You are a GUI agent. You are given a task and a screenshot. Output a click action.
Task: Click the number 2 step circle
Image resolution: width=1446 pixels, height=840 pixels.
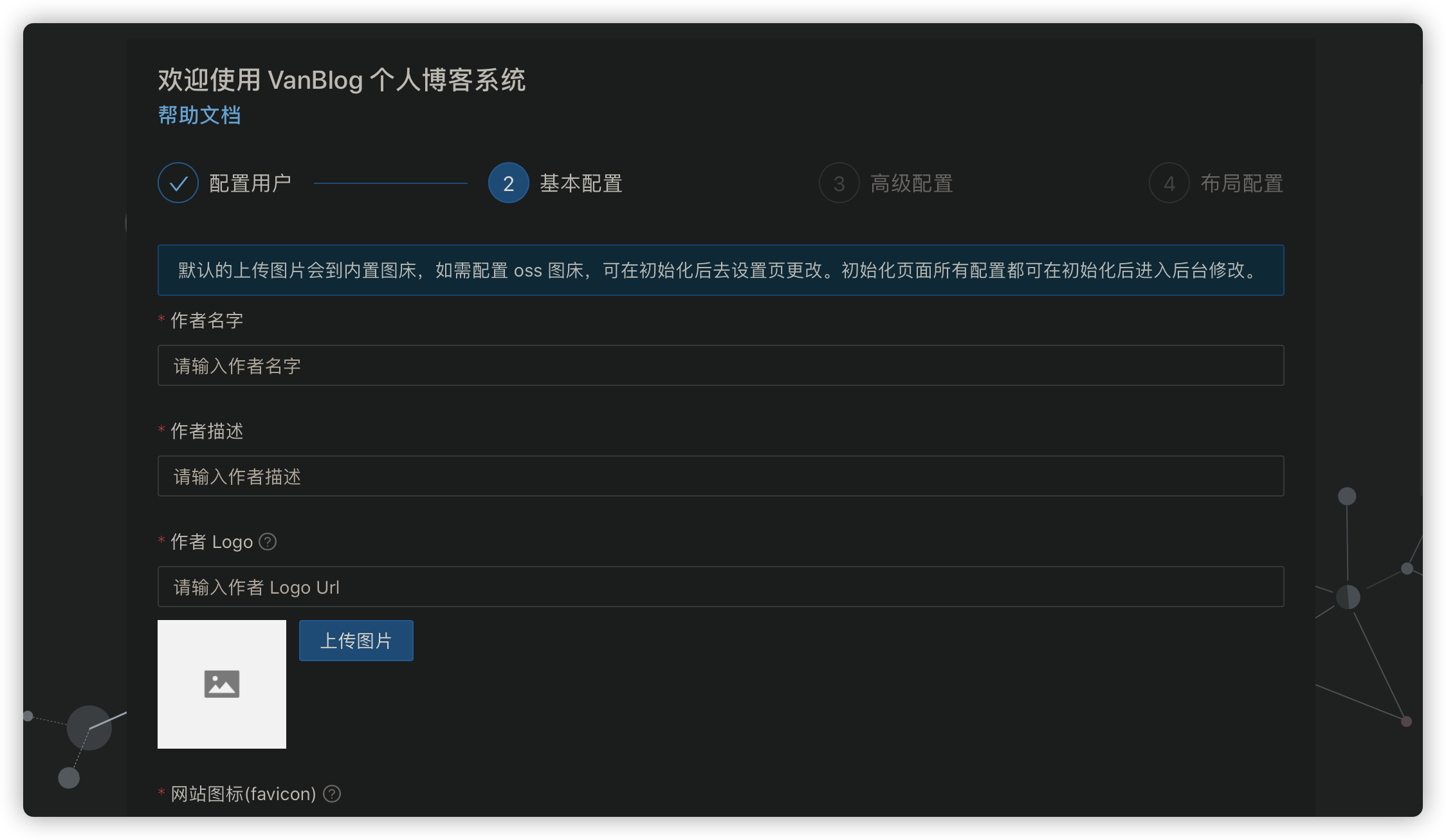pyautogui.click(x=508, y=183)
